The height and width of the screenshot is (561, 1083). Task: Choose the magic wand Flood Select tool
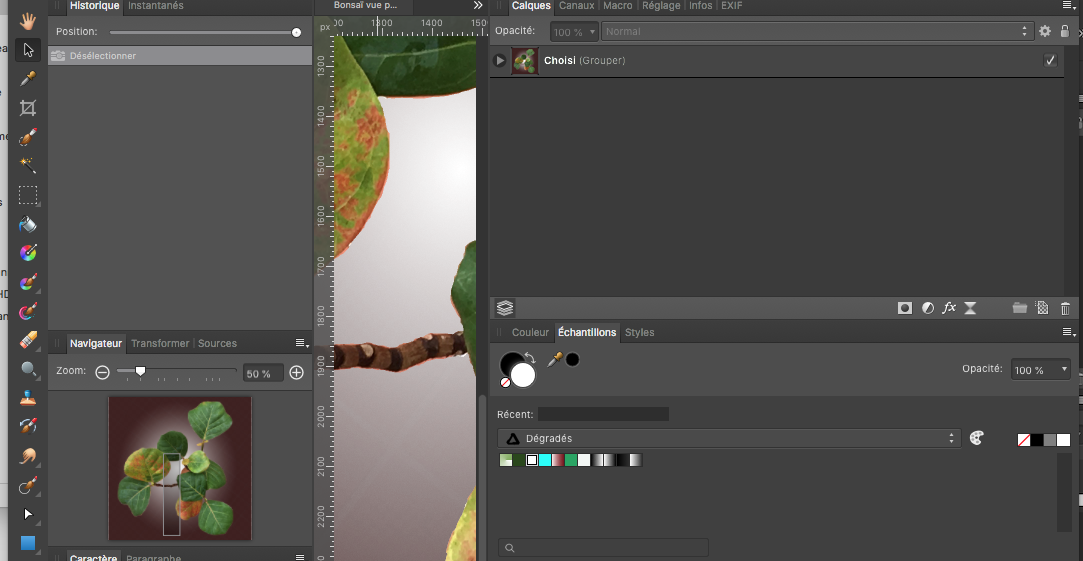coord(28,166)
